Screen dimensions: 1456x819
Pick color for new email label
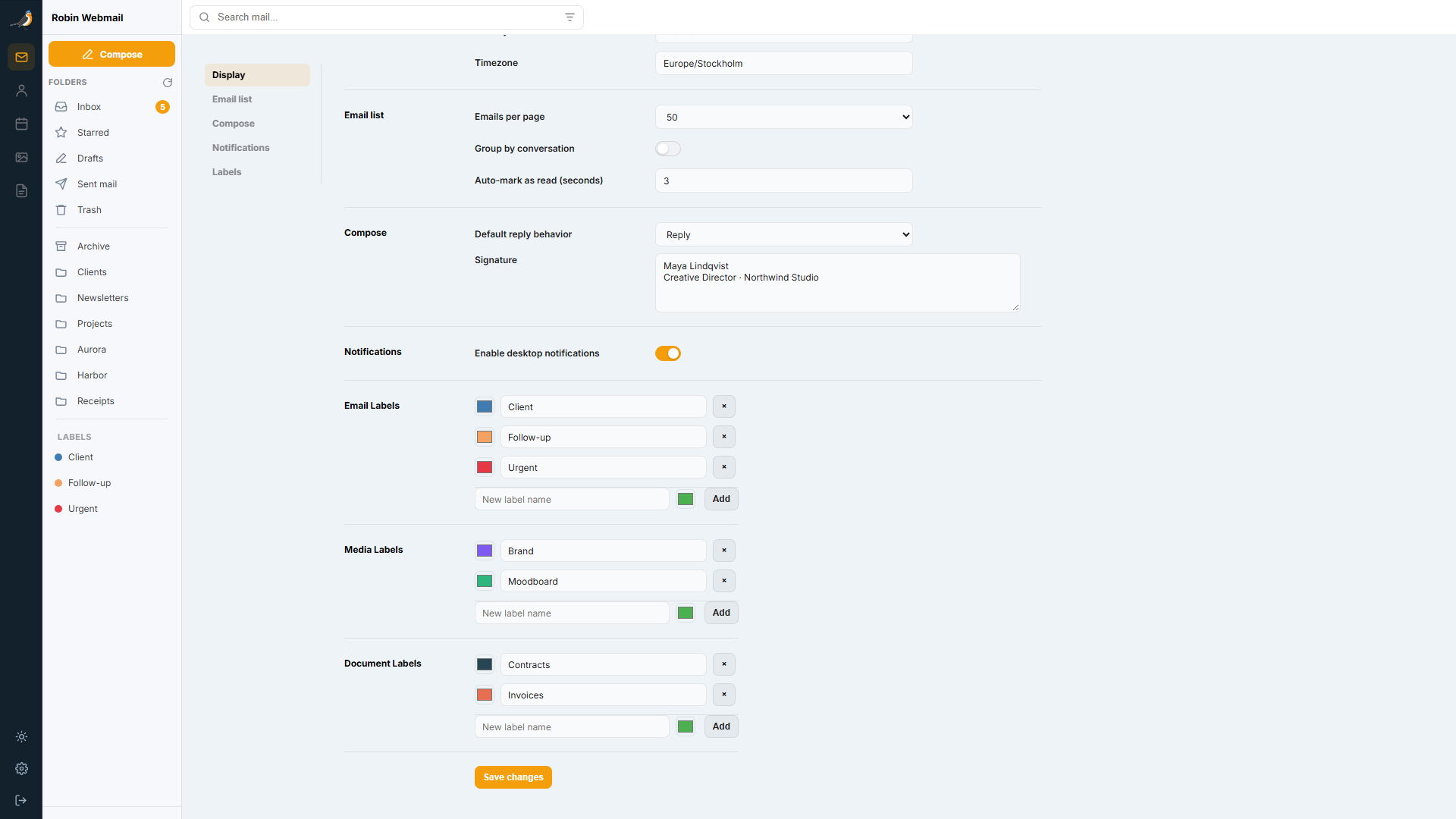pyautogui.click(x=686, y=499)
